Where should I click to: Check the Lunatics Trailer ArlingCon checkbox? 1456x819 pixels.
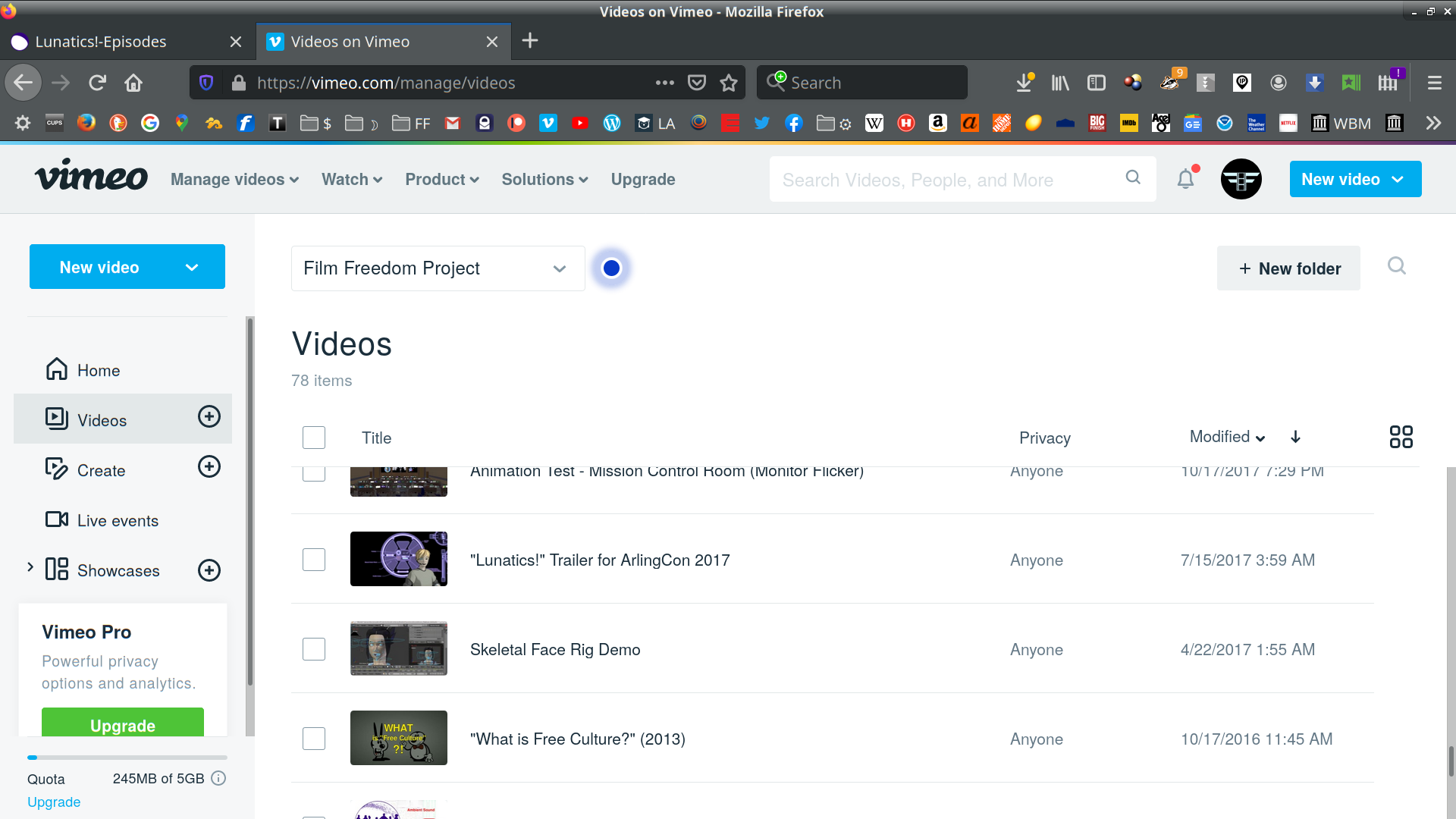[313, 560]
